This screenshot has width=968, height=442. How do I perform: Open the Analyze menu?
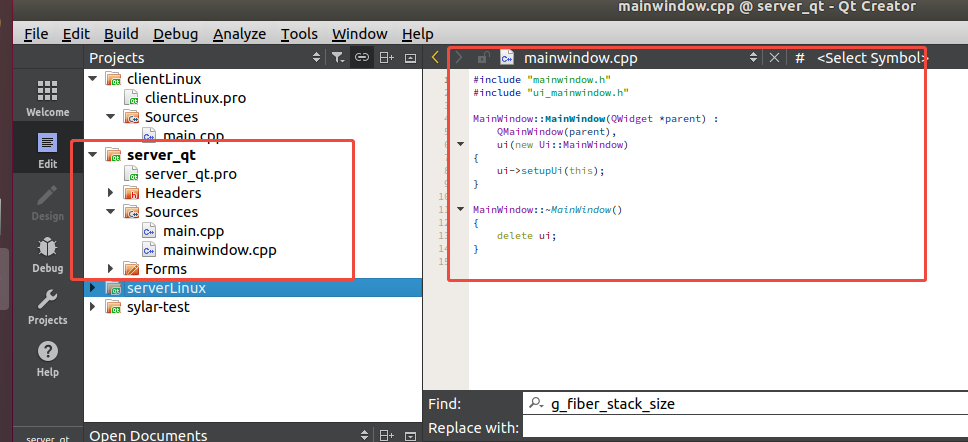click(240, 34)
